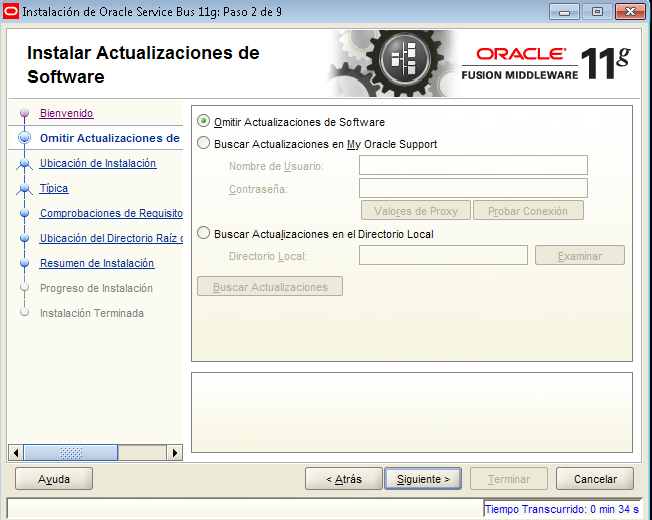The width and height of the screenshot is (652, 520).
Task: Click the horizontal scrollbar thumb in steps panel
Action: pos(71,452)
